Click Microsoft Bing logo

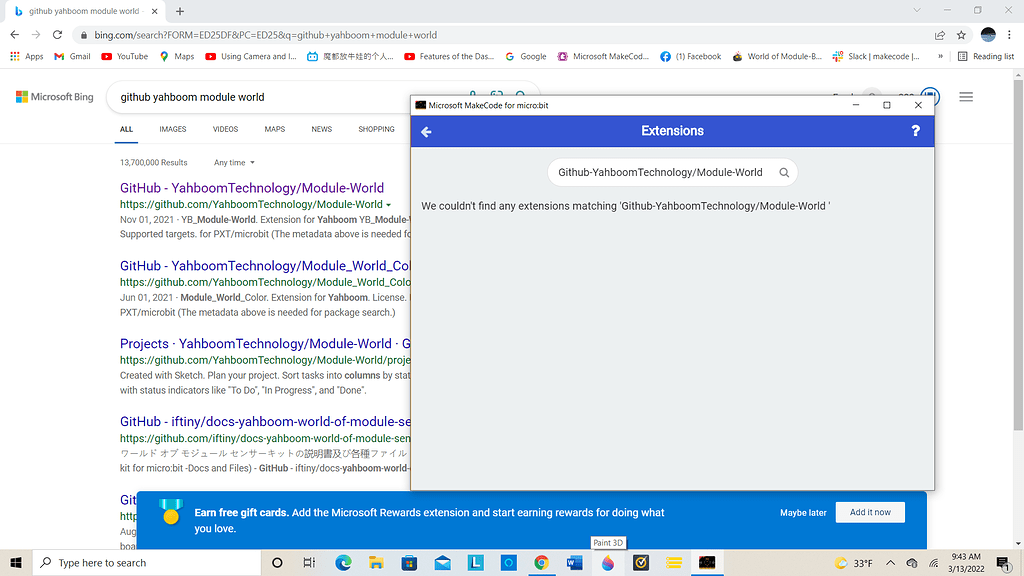coord(55,97)
